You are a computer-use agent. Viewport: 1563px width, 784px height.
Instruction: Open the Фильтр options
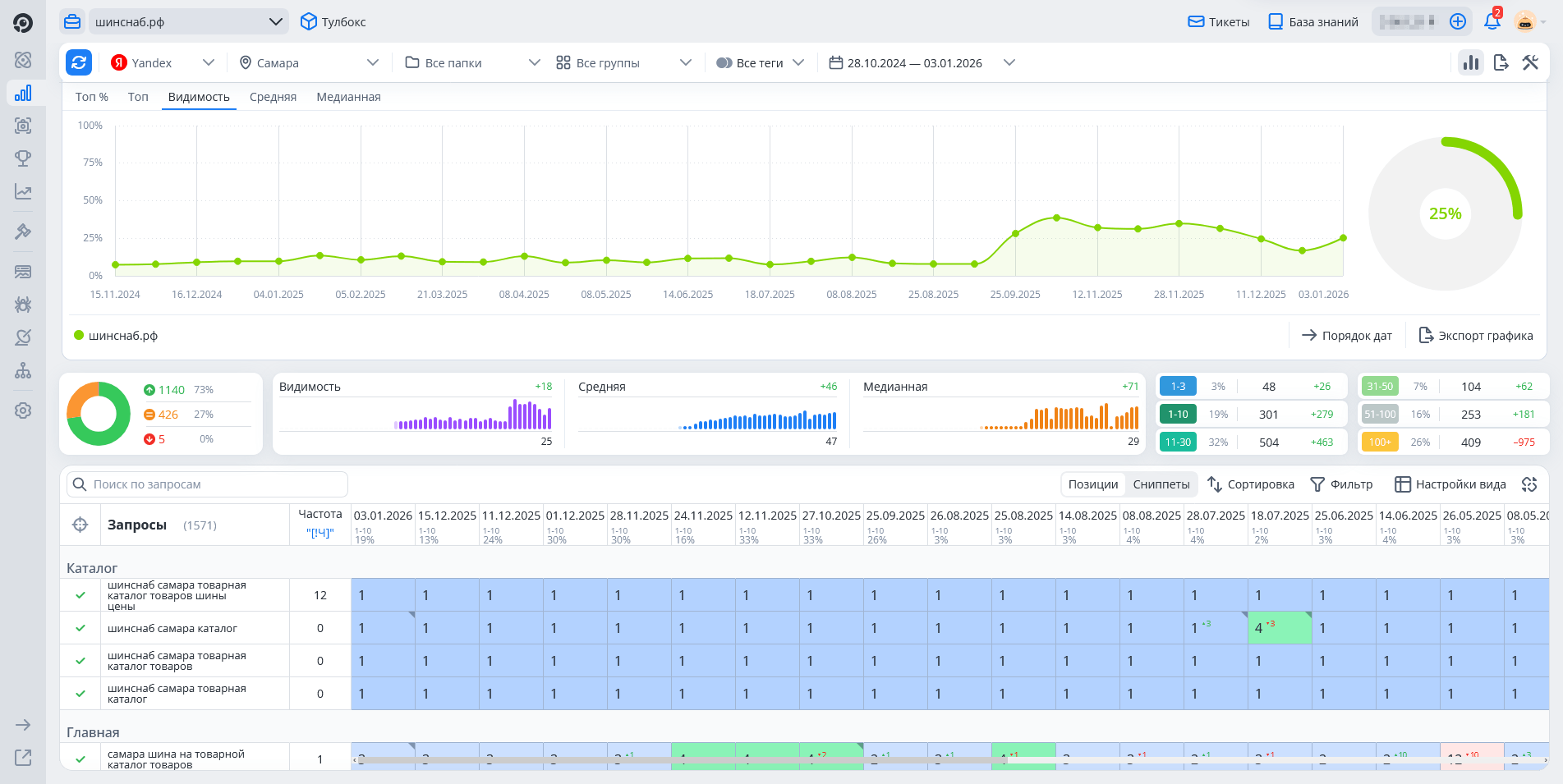pyautogui.click(x=1341, y=484)
